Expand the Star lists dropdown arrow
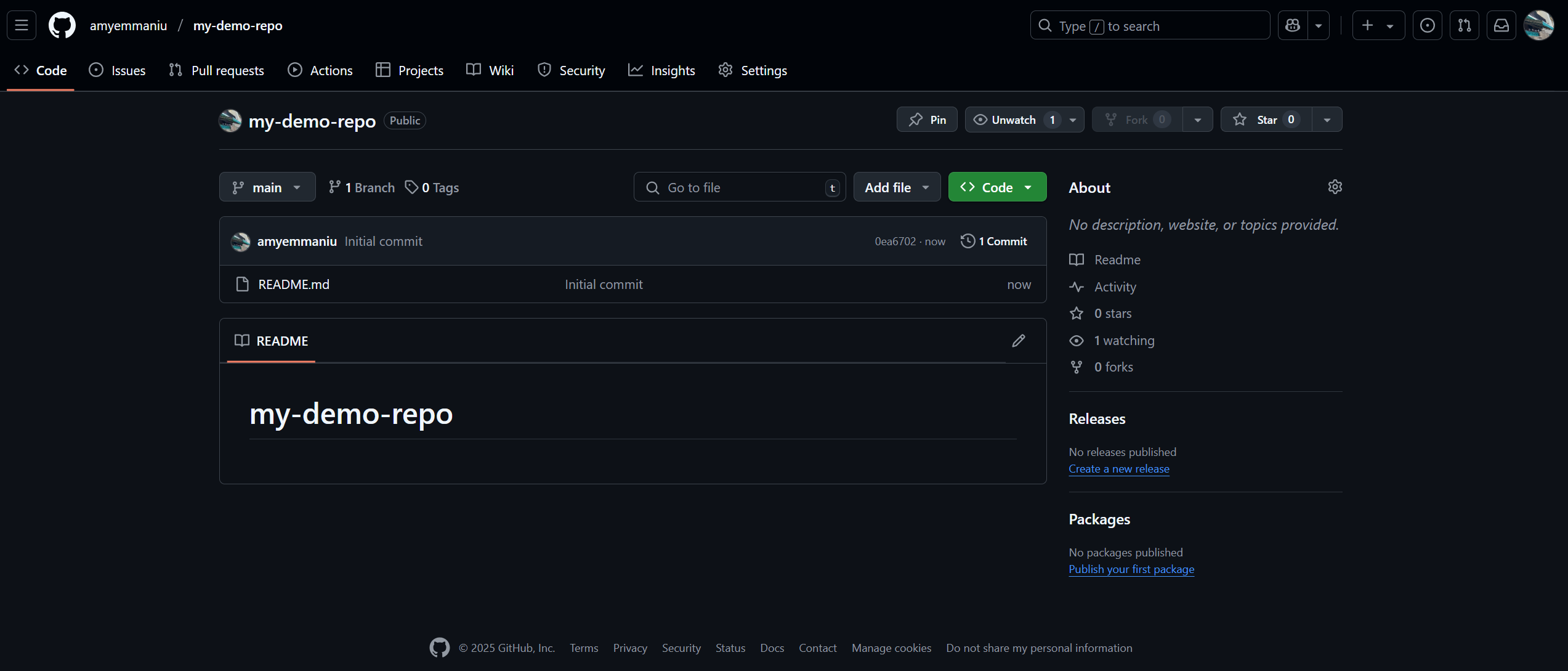 click(x=1327, y=120)
